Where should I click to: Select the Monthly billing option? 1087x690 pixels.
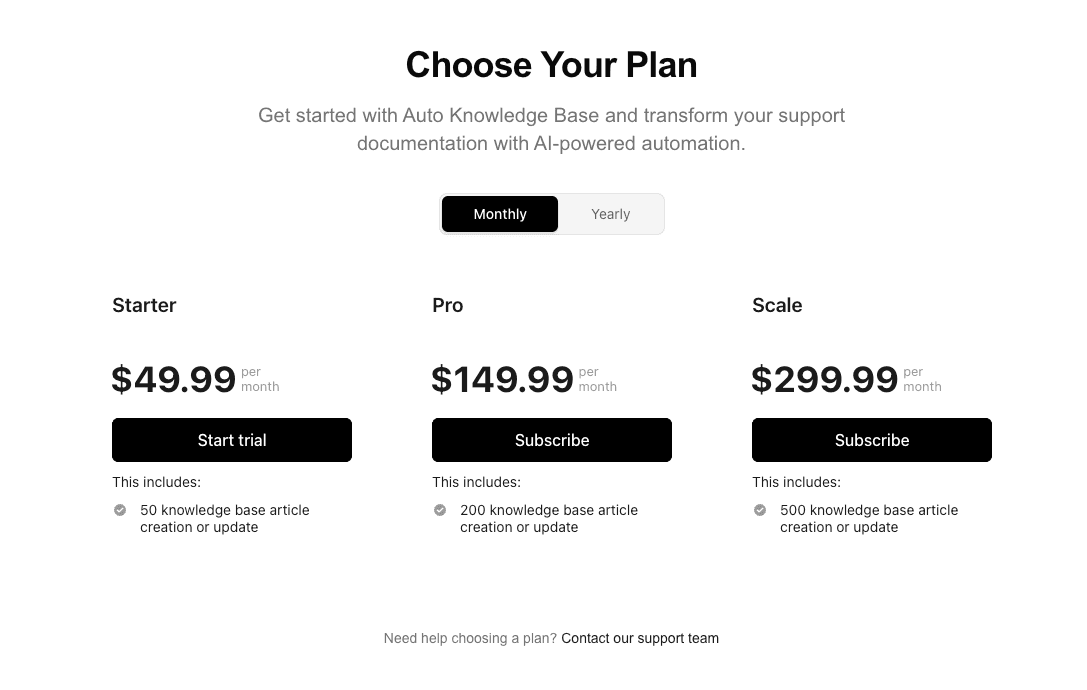pos(500,213)
